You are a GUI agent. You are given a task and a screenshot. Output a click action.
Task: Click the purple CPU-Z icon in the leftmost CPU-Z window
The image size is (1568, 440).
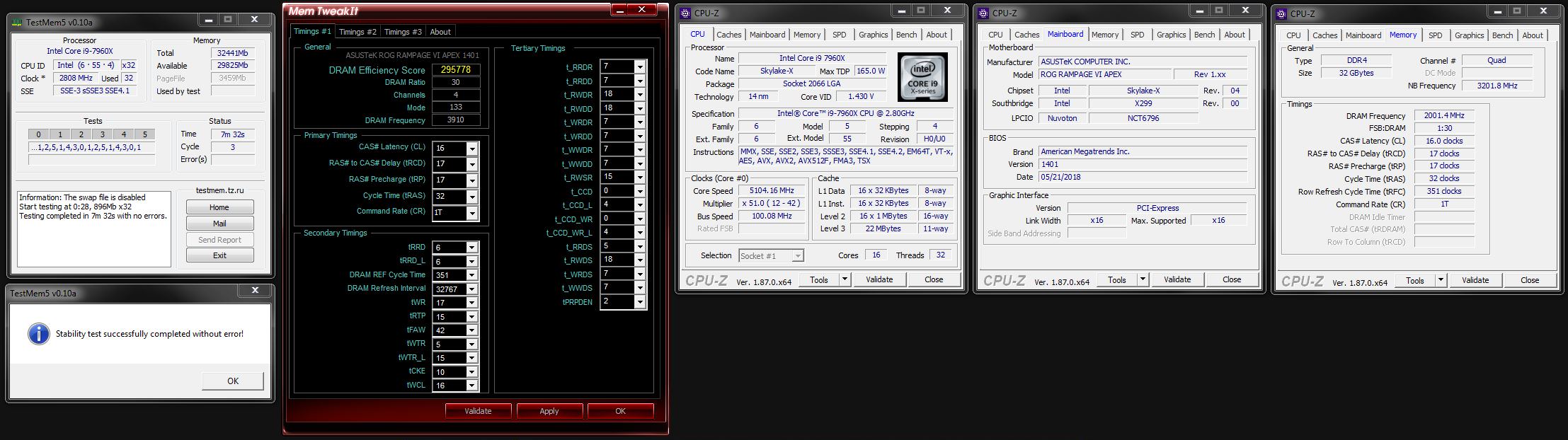click(685, 13)
